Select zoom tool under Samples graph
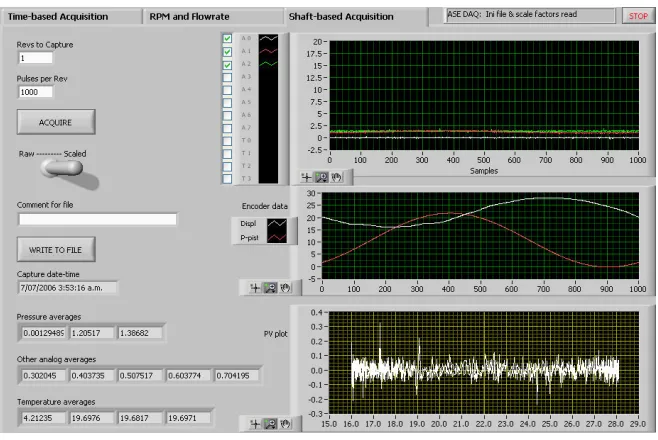 click(321, 177)
